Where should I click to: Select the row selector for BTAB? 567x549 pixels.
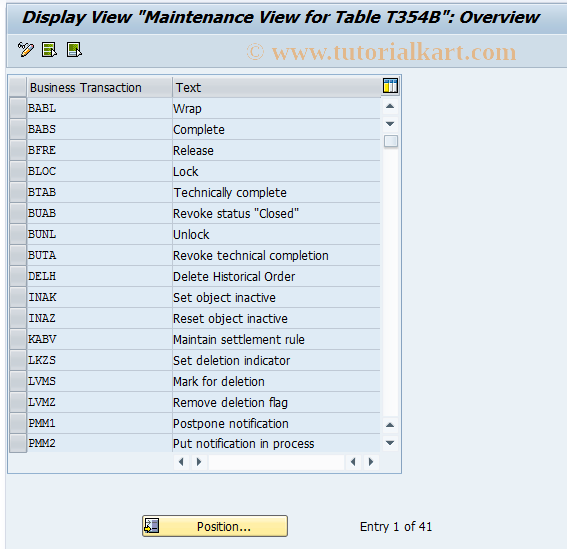point(18,192)
